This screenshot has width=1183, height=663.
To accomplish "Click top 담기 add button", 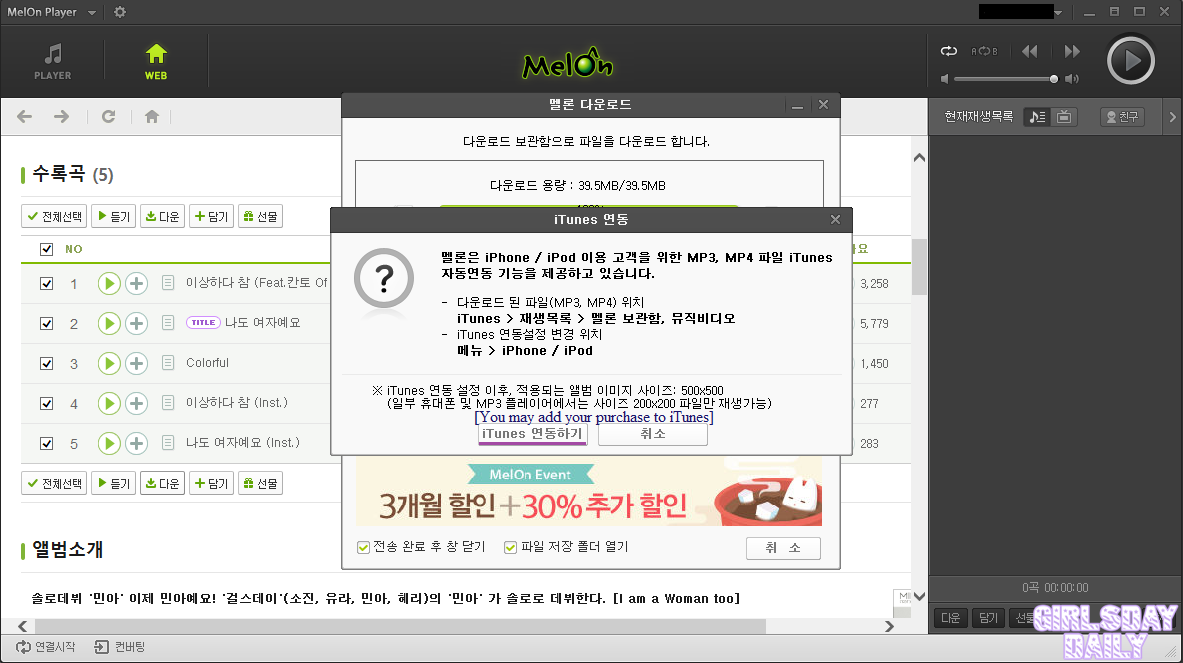I will pyautogui.click(x=211, y=216).
